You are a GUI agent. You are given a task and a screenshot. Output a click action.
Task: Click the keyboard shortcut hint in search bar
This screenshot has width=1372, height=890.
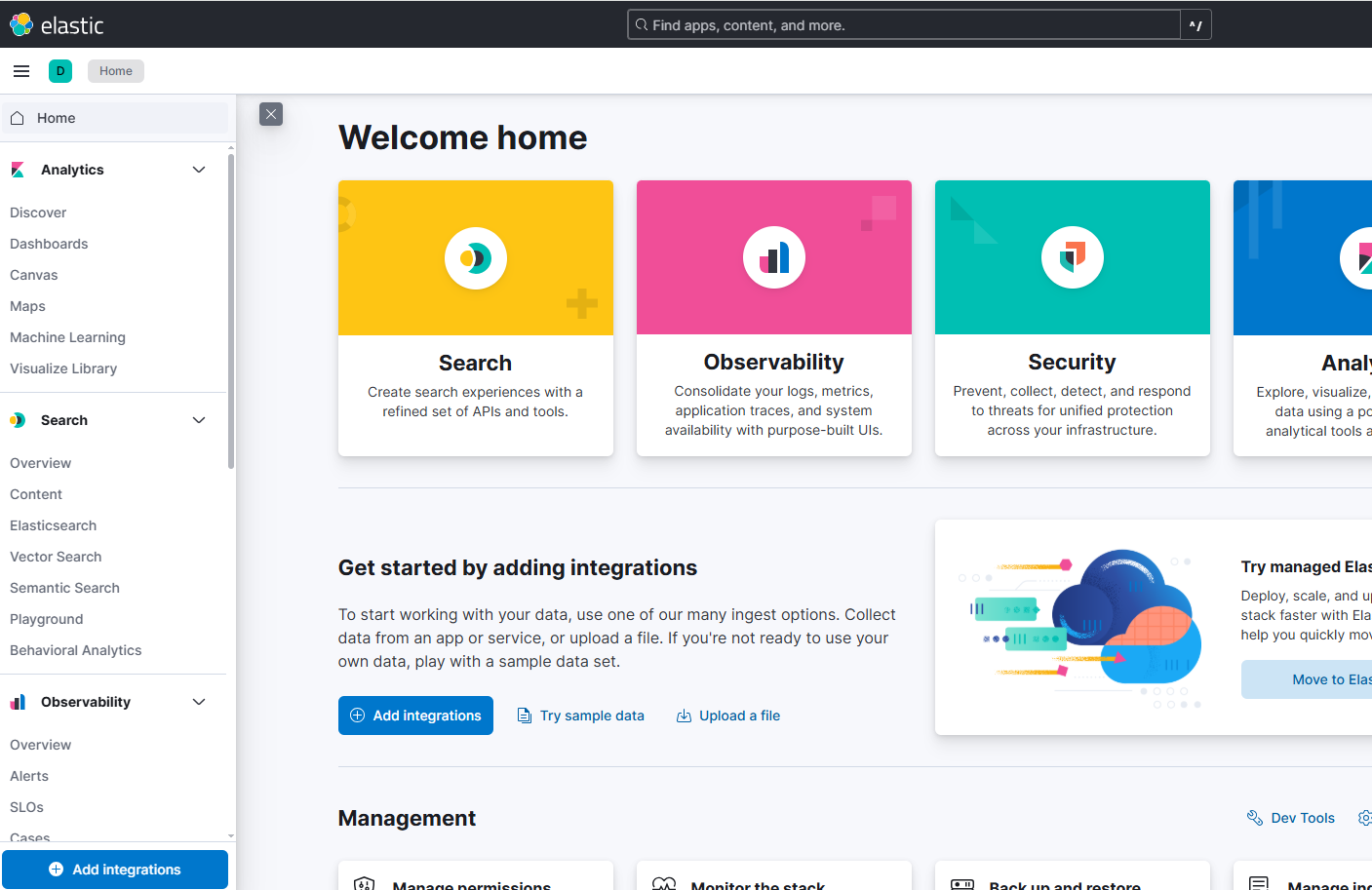click(1196, 25)
